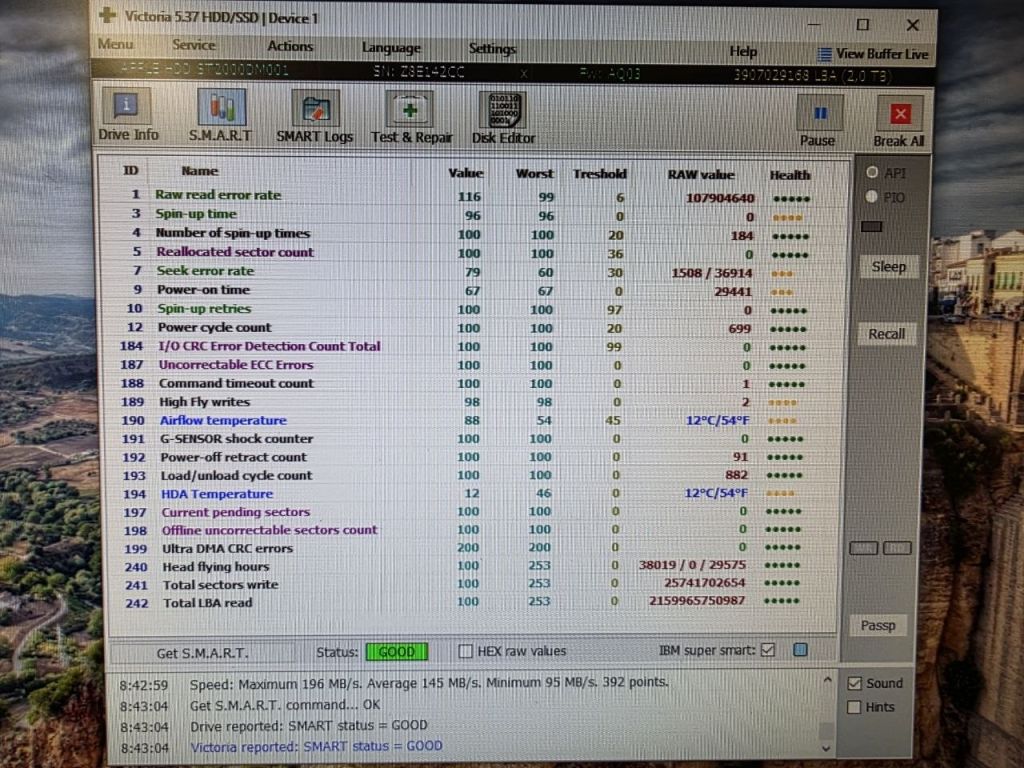The width and height of the screenshot is (1024, 768).
Task: Switch to Test & Repair icon
Action: (x=410, y=110)
